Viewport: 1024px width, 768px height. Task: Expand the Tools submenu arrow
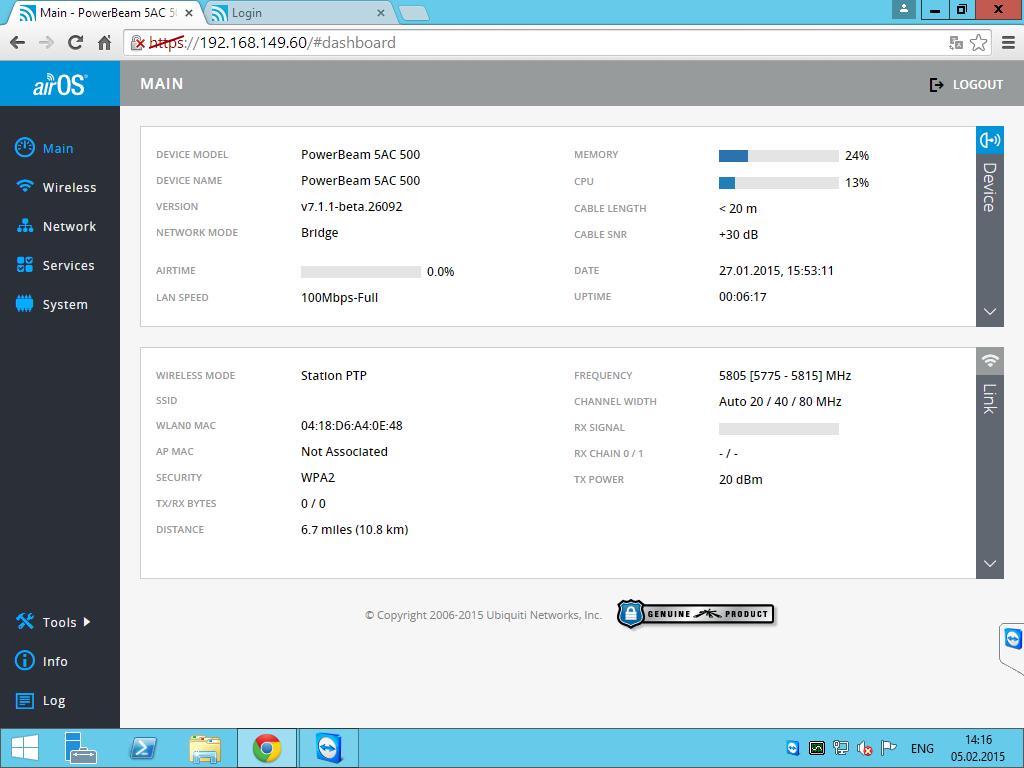coord(87,622)
